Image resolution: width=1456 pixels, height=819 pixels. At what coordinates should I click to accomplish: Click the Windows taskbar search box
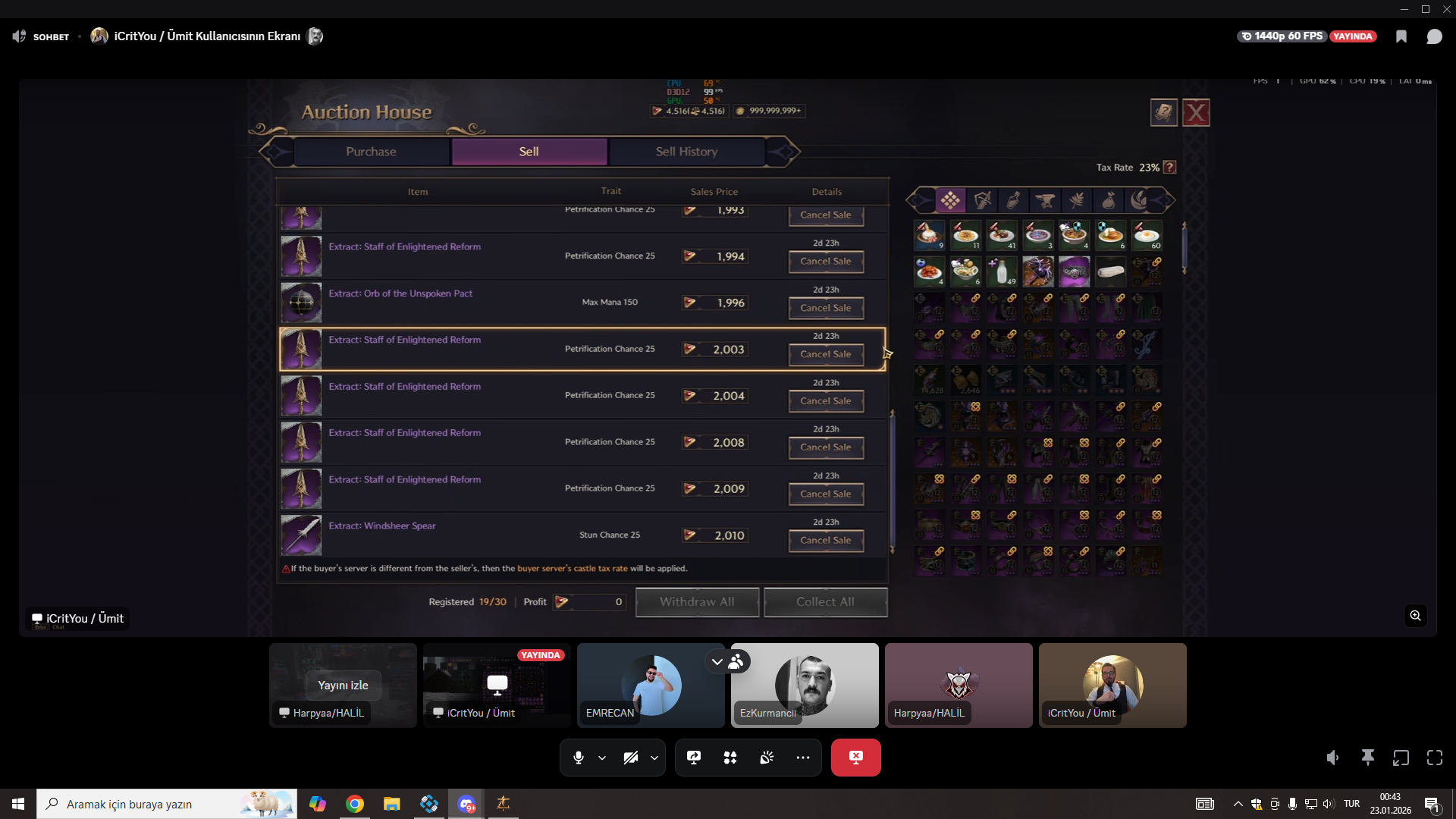pyautogui.click(x=167, y=804)
